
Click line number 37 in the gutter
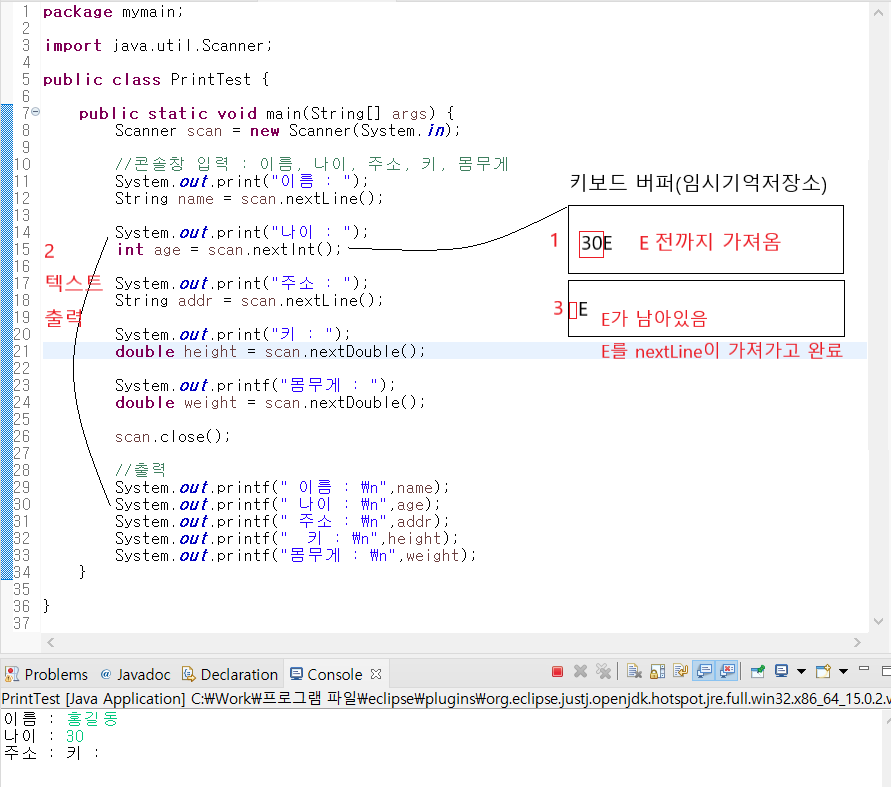tap(22, 623)
